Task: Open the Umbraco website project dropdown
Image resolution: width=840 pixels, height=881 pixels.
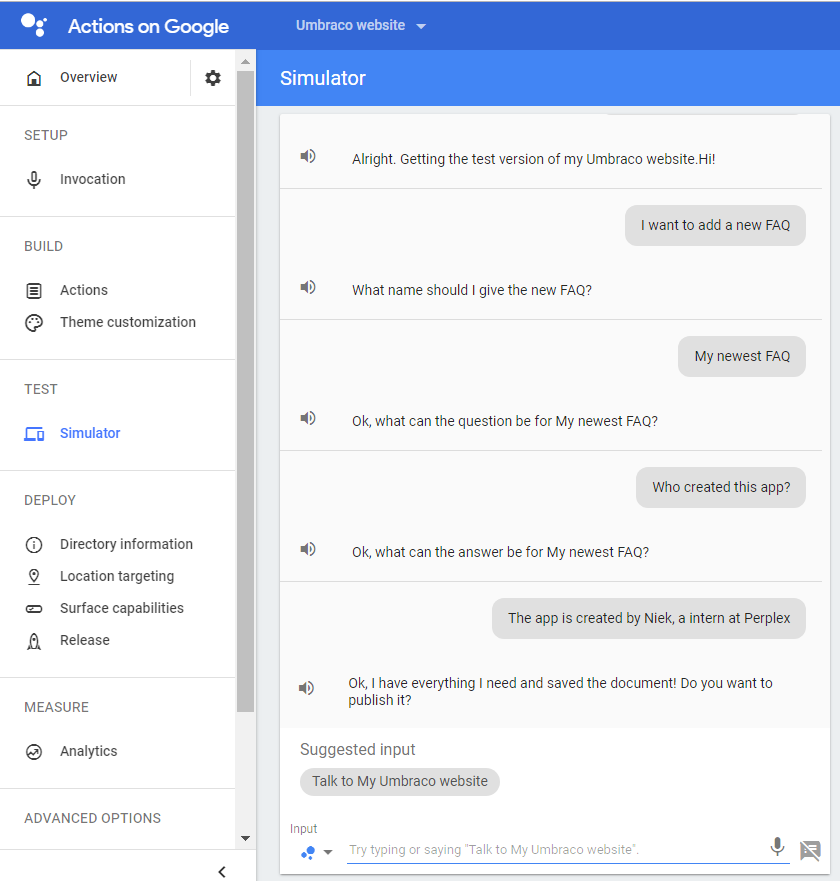Action: click(x=361, y=25)
